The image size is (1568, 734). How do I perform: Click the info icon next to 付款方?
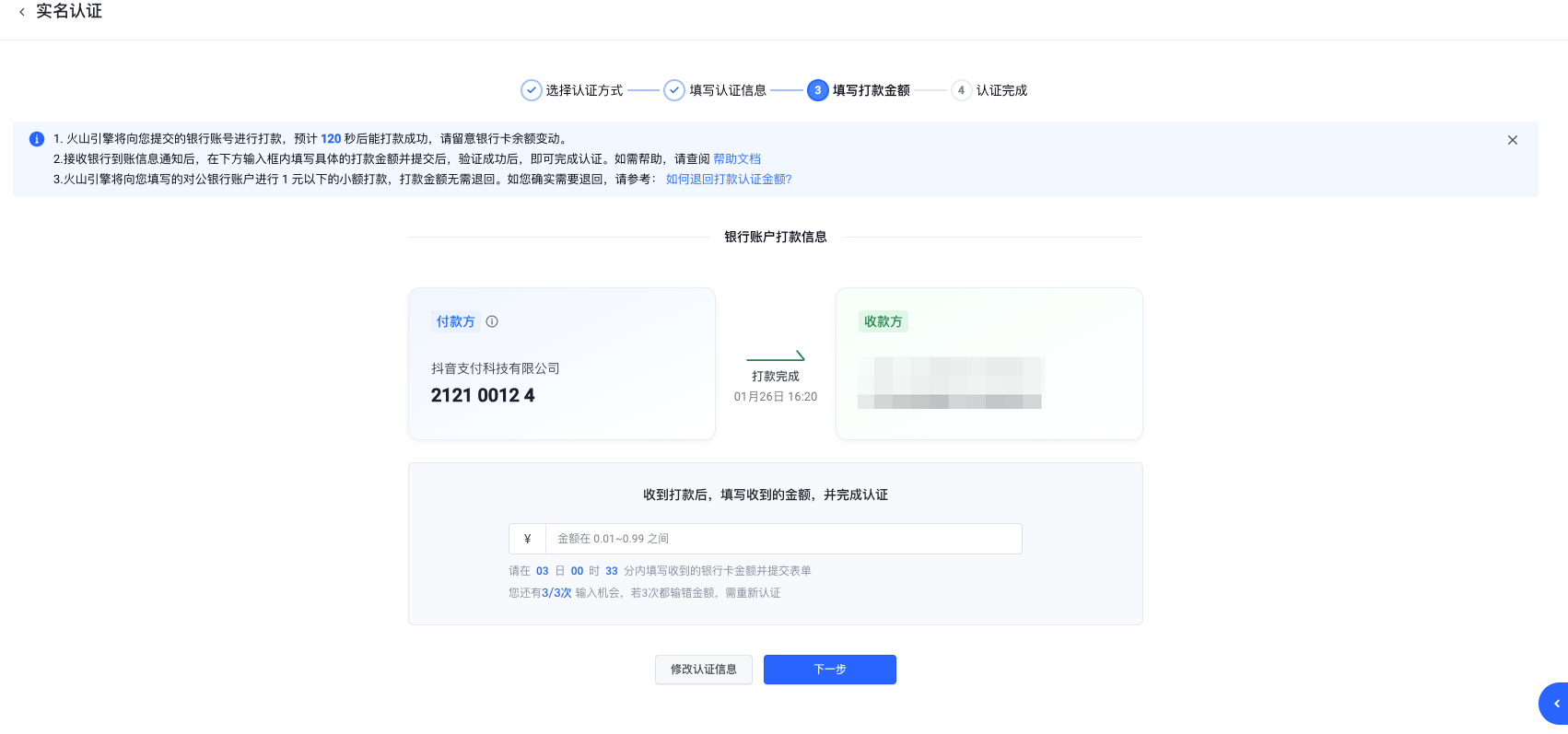[x=492, y=321]
